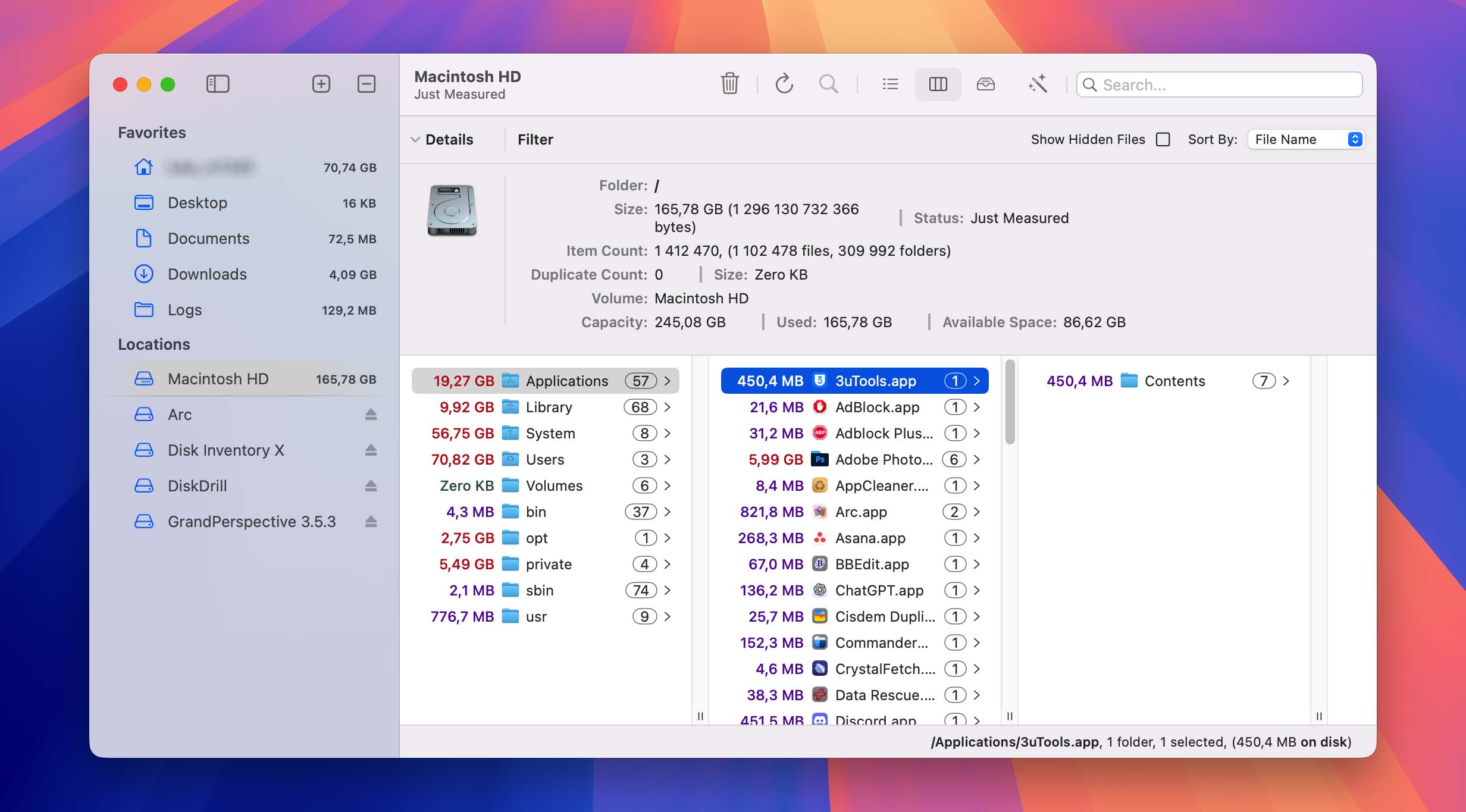Eject the Disk Inventory X volume
This screenshot has width=1466, height=812.
click(371, 450)
